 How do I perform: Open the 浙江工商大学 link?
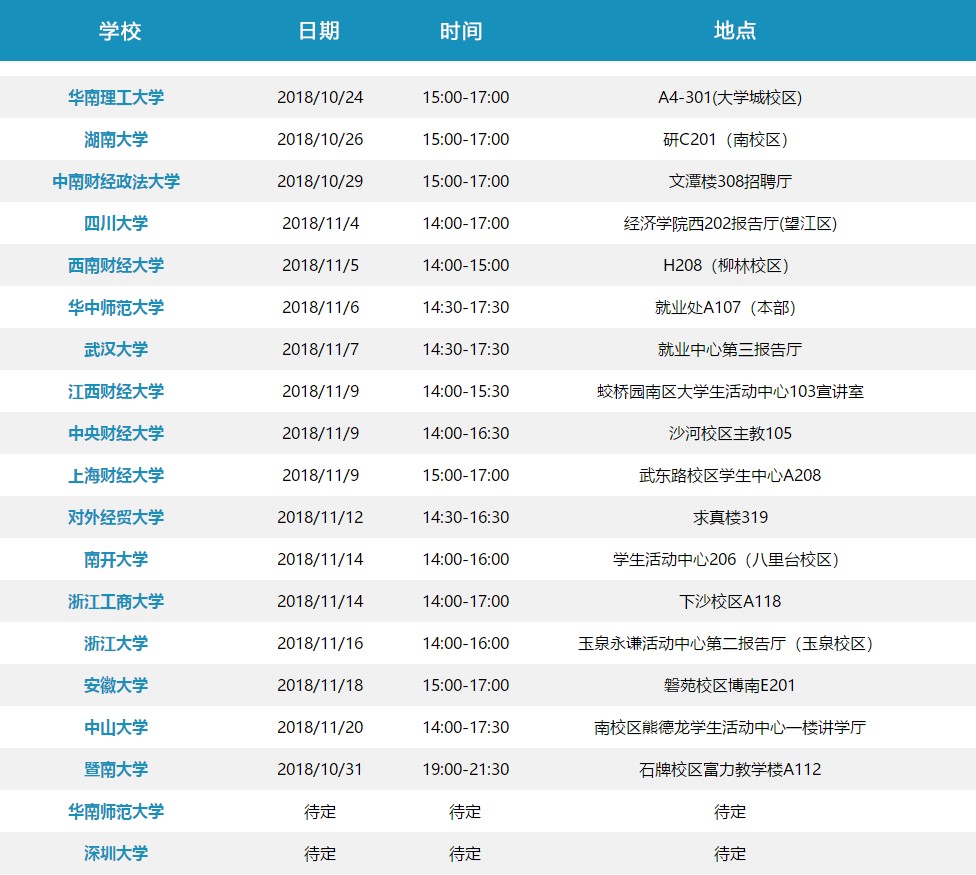click(116, 601)
